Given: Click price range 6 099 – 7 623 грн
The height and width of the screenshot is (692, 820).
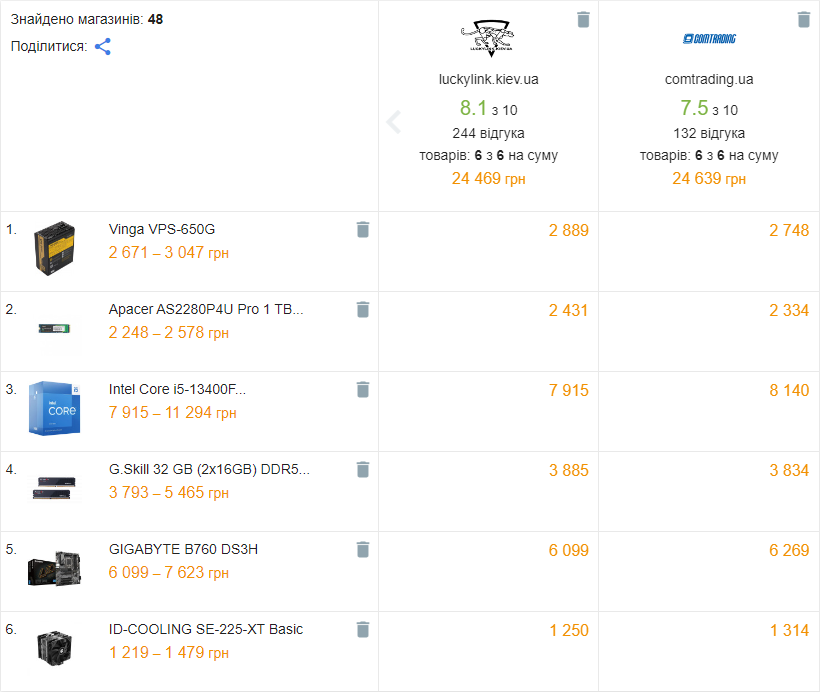Looking at the screenshot, I should (169, 573).
